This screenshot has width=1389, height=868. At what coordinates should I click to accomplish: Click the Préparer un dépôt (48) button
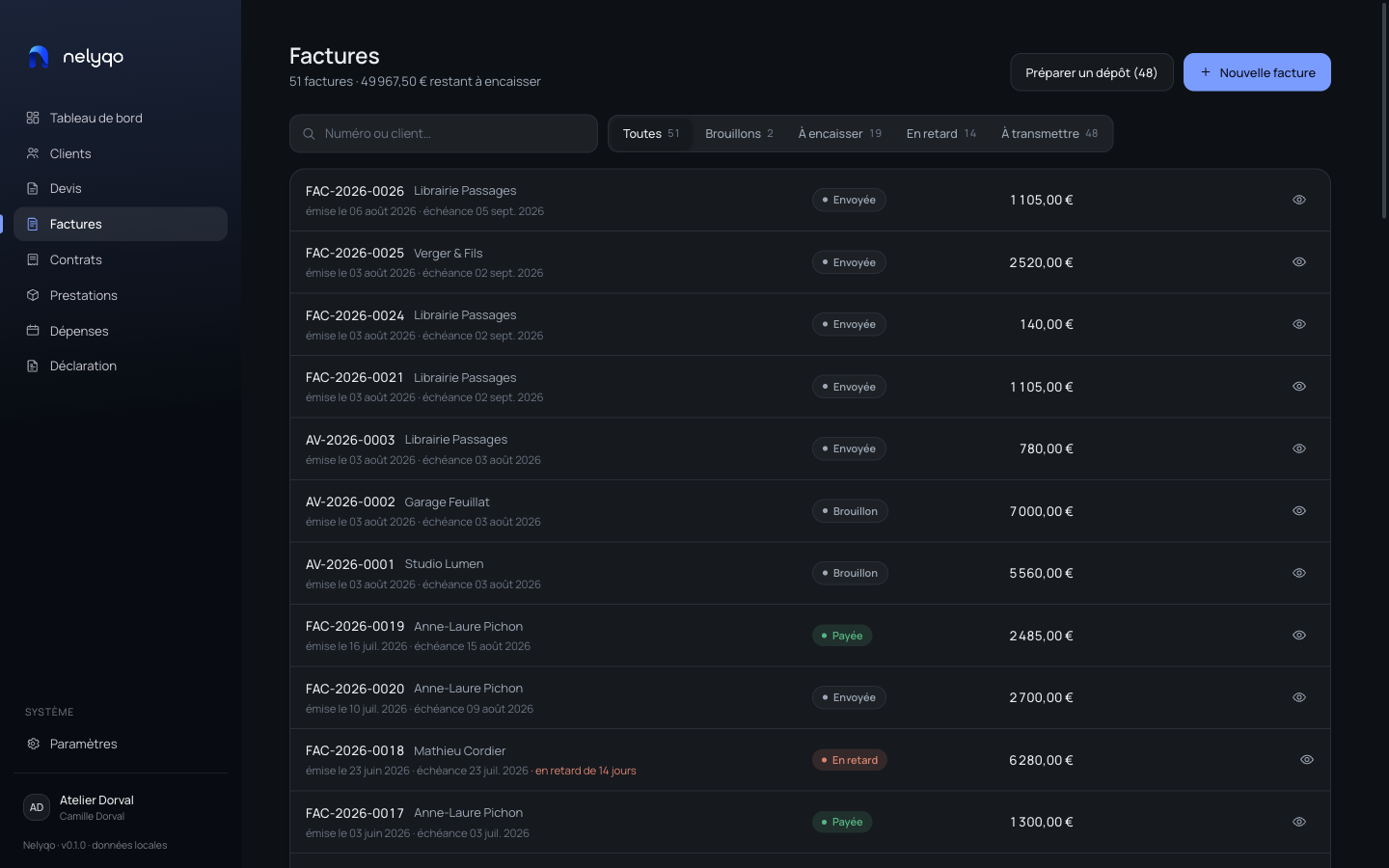1092,72
